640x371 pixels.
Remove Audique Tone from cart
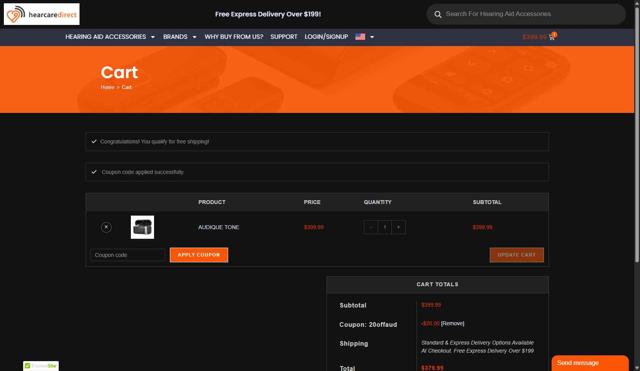tap(106, 227)
